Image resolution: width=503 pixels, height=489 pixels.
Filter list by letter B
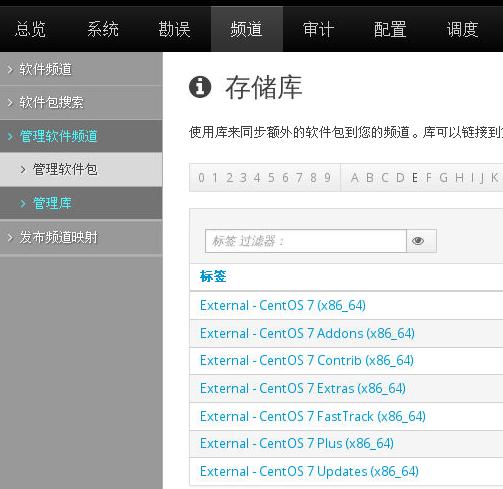[x=370, y=178]
